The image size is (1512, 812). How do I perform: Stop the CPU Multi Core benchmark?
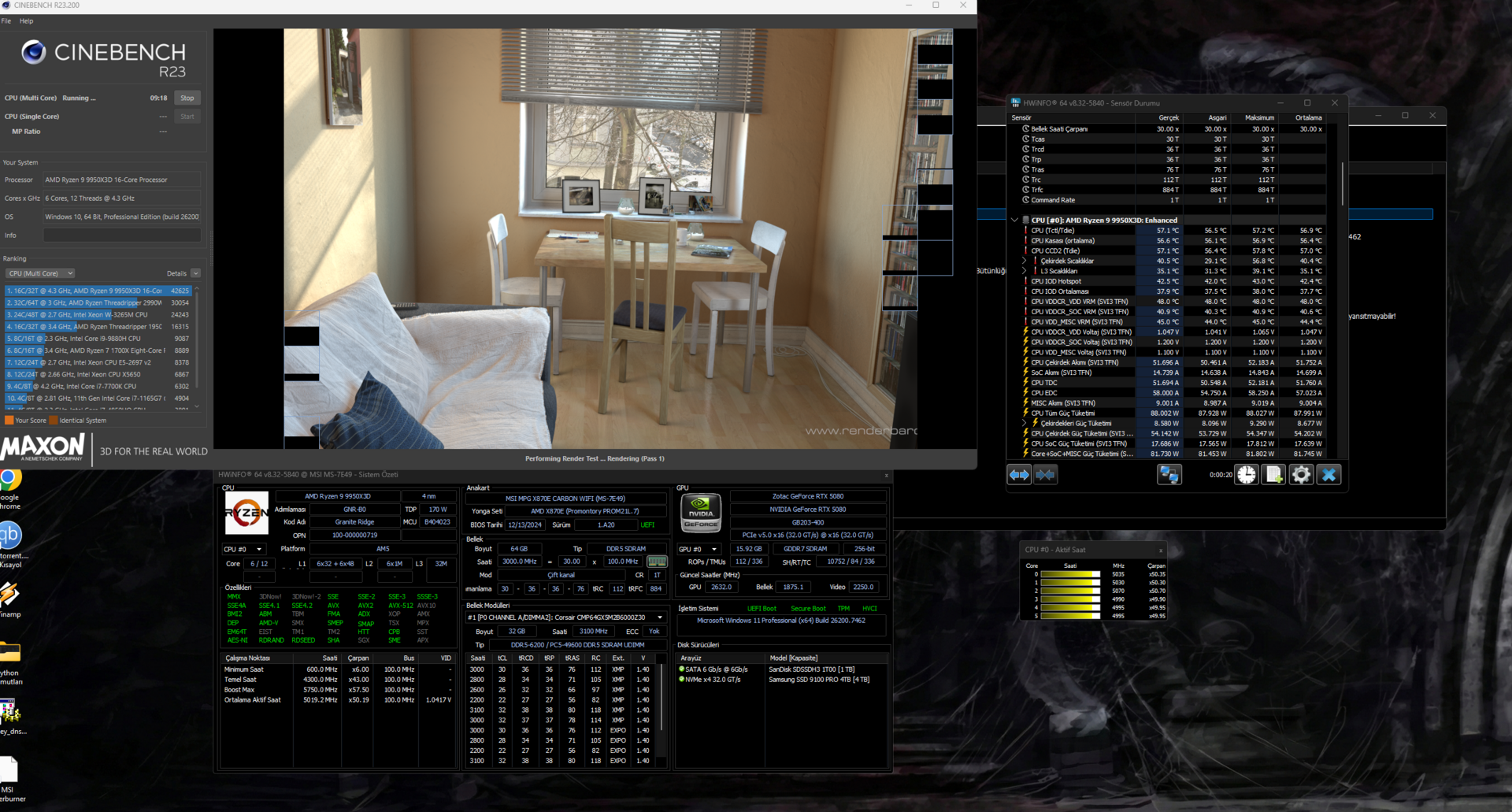coord(187,98)
